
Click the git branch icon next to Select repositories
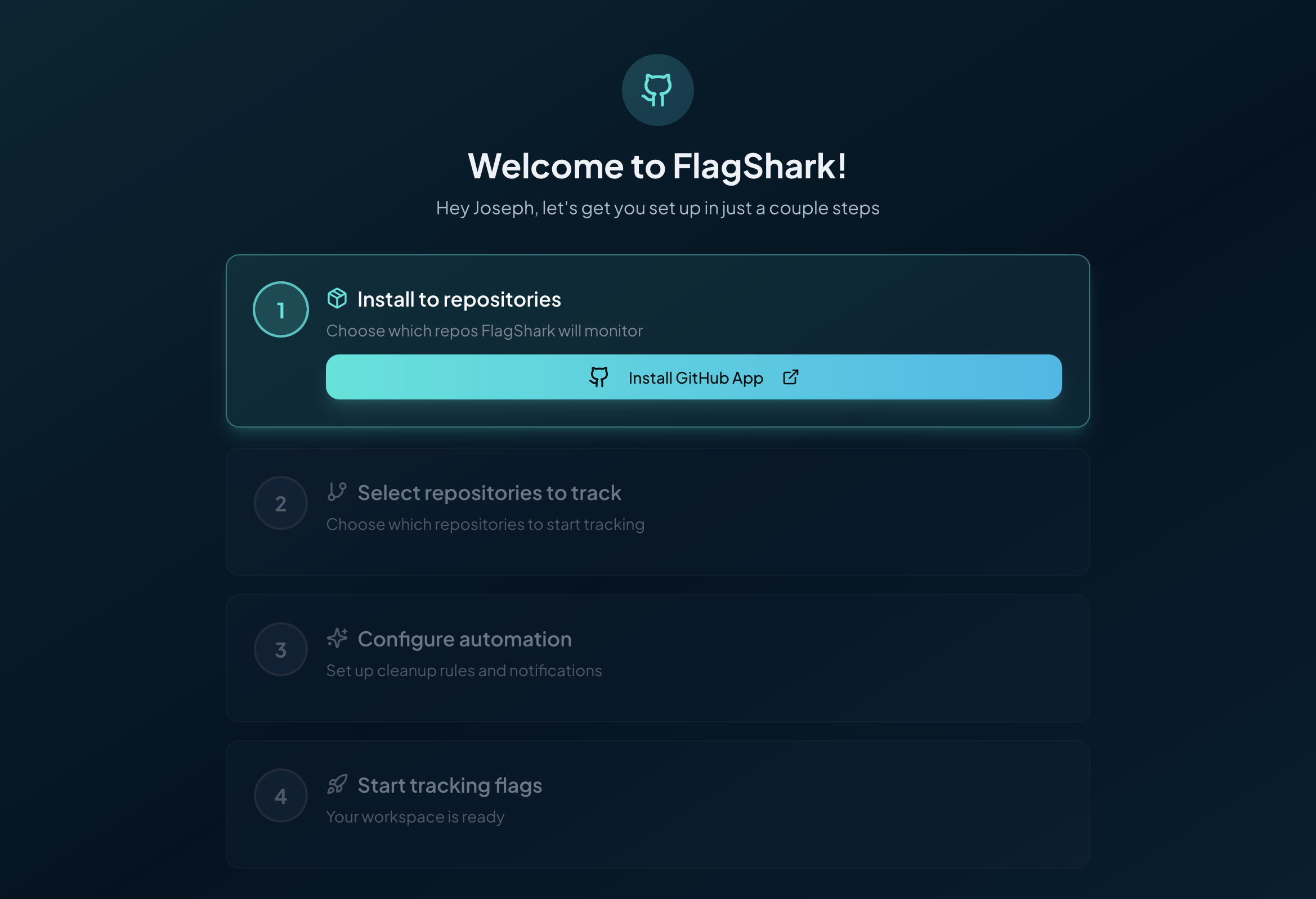337,492
